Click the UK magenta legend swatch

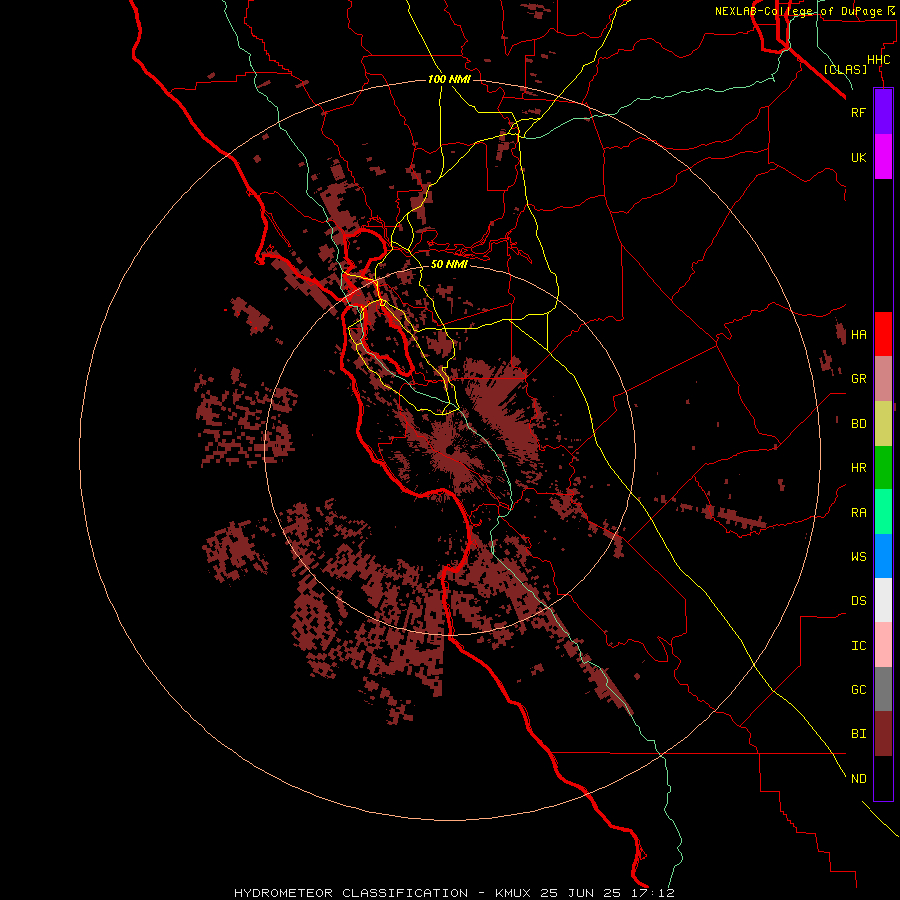(883, 157)
